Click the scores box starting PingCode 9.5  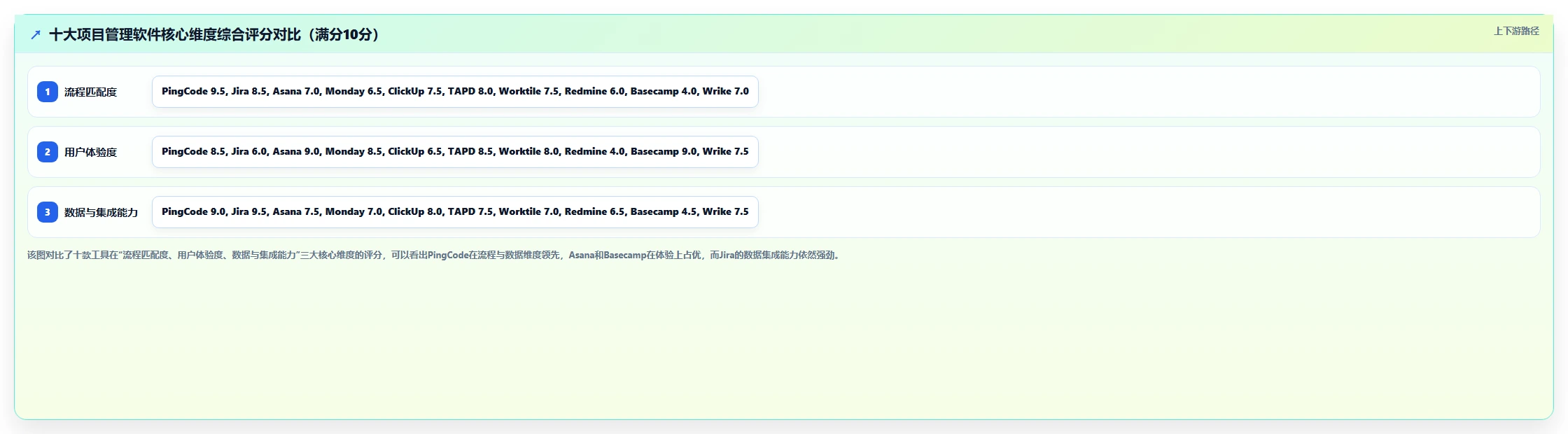point(455,92)
